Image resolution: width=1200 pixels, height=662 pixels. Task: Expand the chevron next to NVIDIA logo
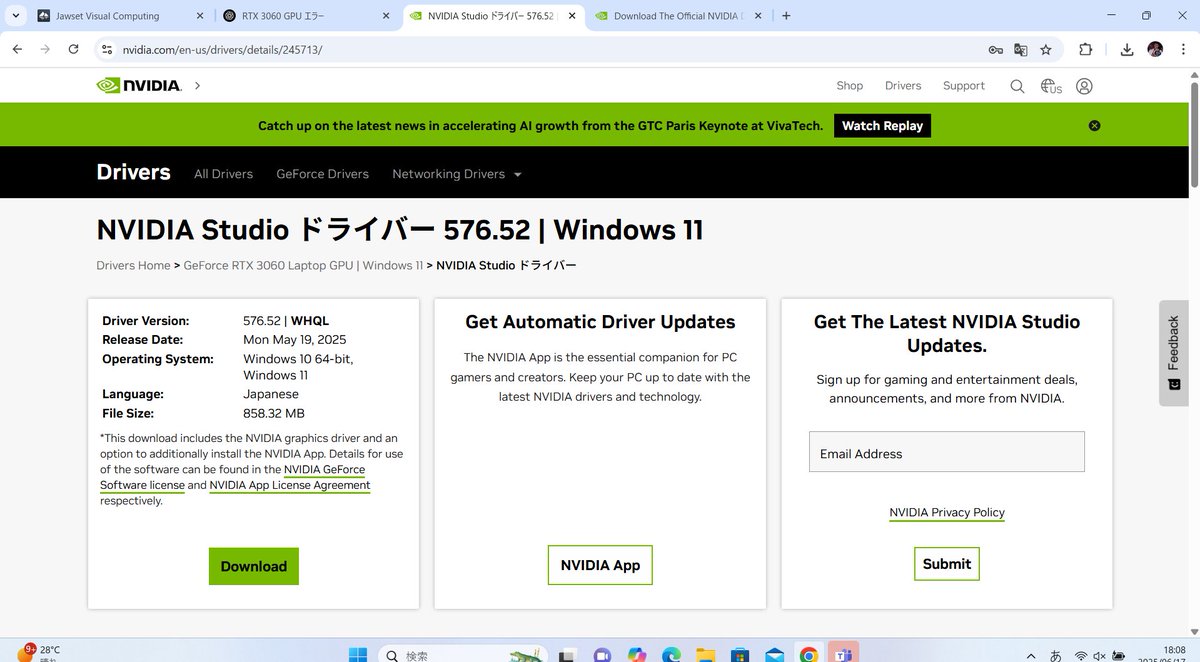point(197,86)
